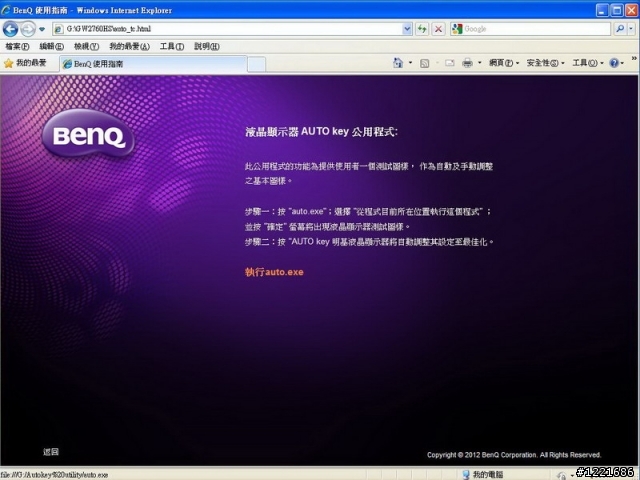Click the search magnifier button
This screenshot has width=640, height=480.
pos(620,29)
